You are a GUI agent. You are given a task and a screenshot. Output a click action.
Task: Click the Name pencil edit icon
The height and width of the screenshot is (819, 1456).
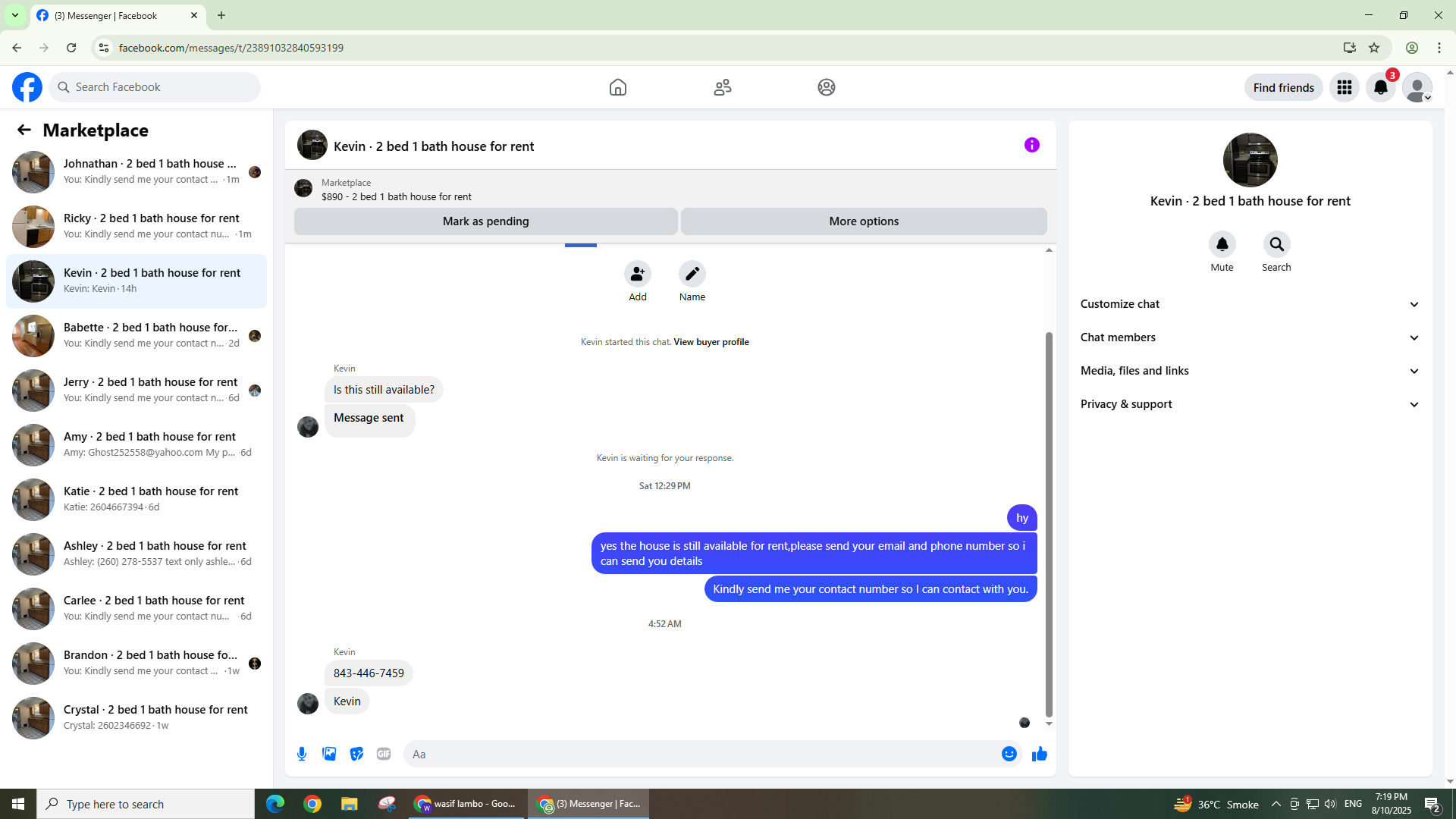tap(692, 274)
